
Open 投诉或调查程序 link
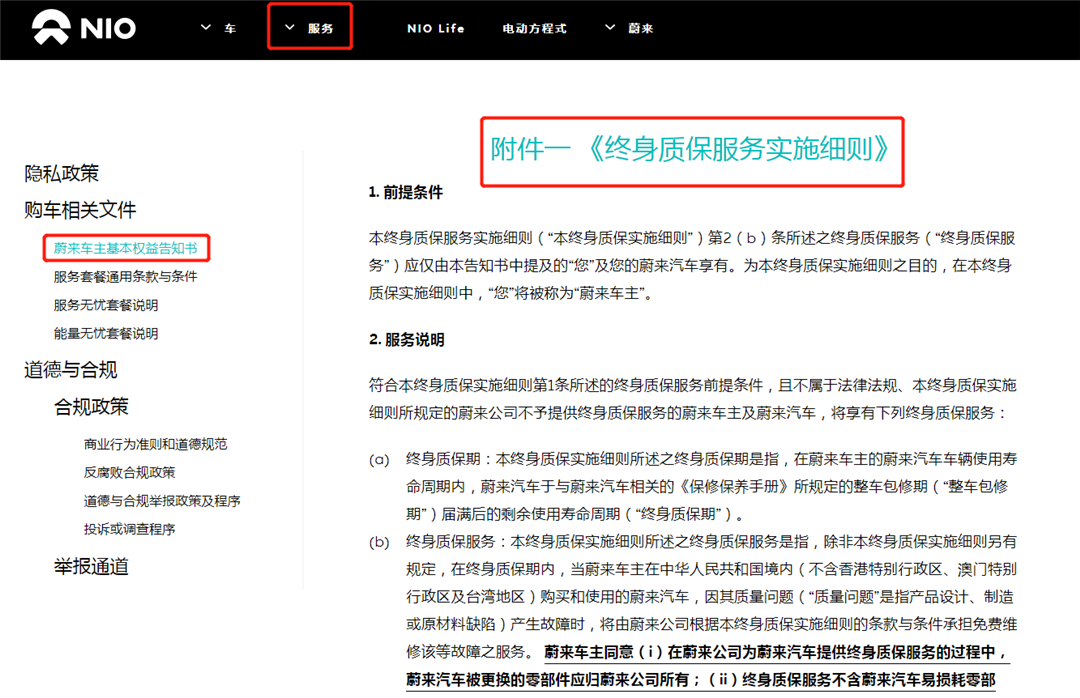tap(129, 529)
